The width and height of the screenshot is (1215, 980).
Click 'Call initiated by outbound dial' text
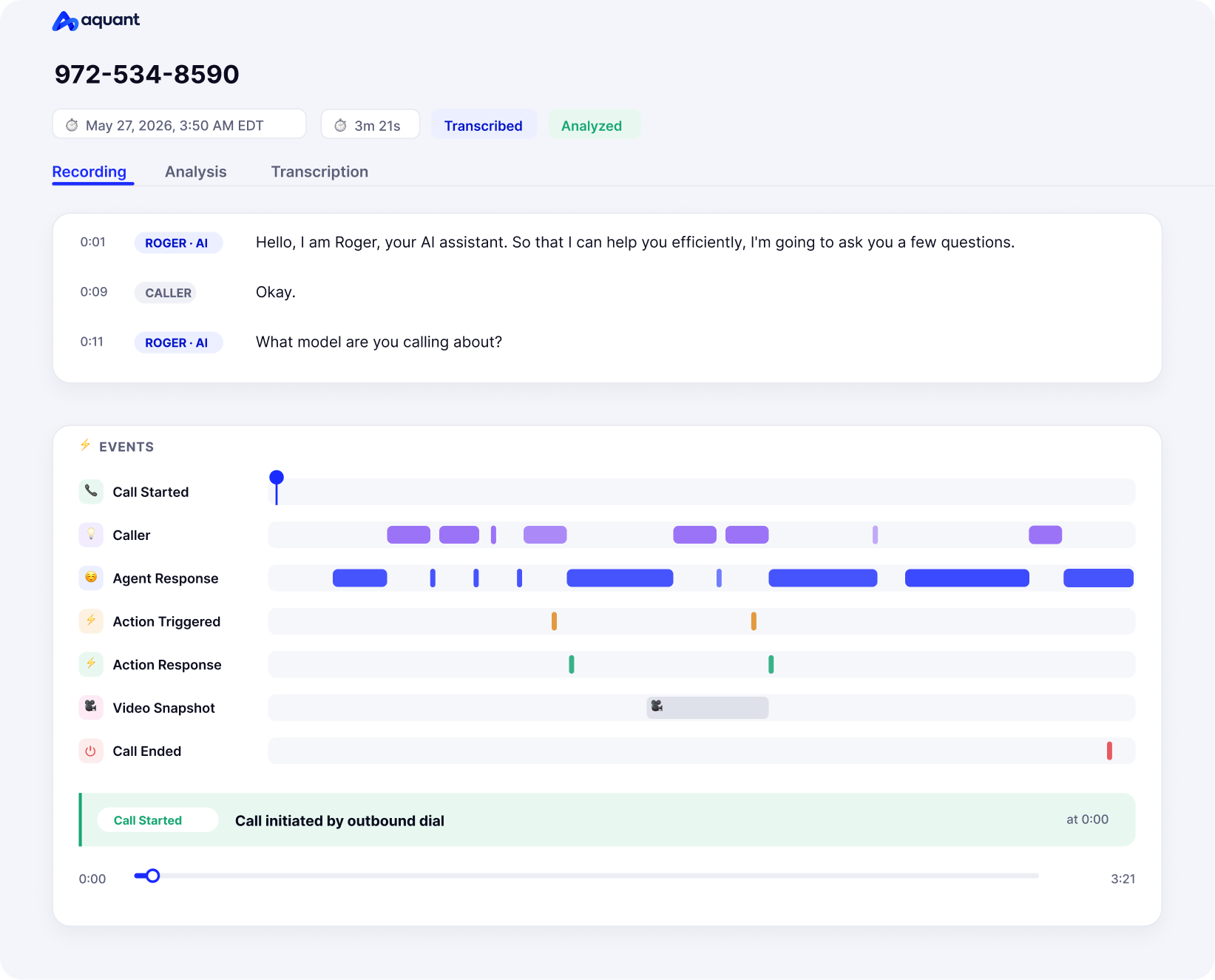[x=339, y=820]
